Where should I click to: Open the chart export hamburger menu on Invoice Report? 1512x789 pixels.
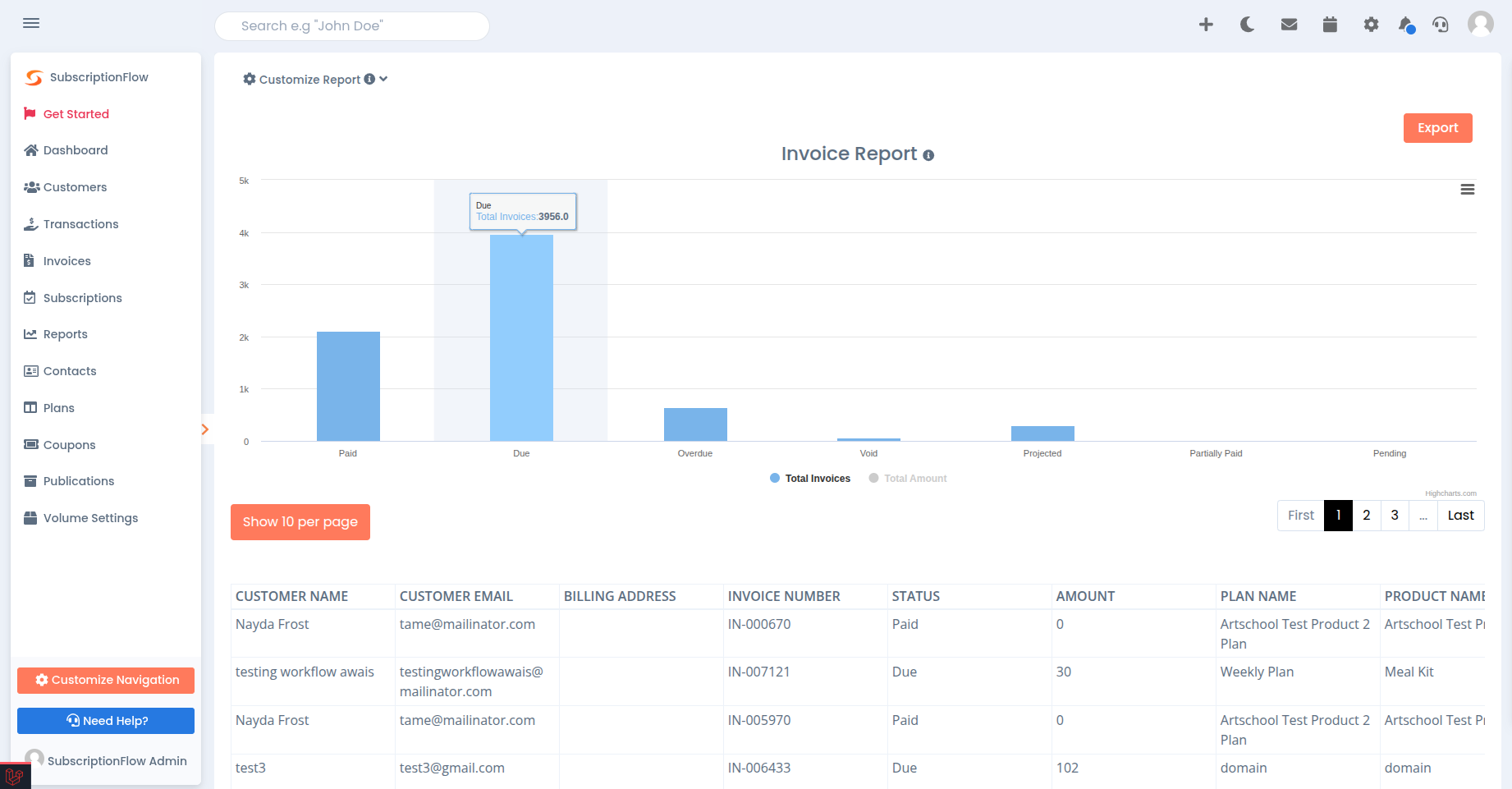1468,189
